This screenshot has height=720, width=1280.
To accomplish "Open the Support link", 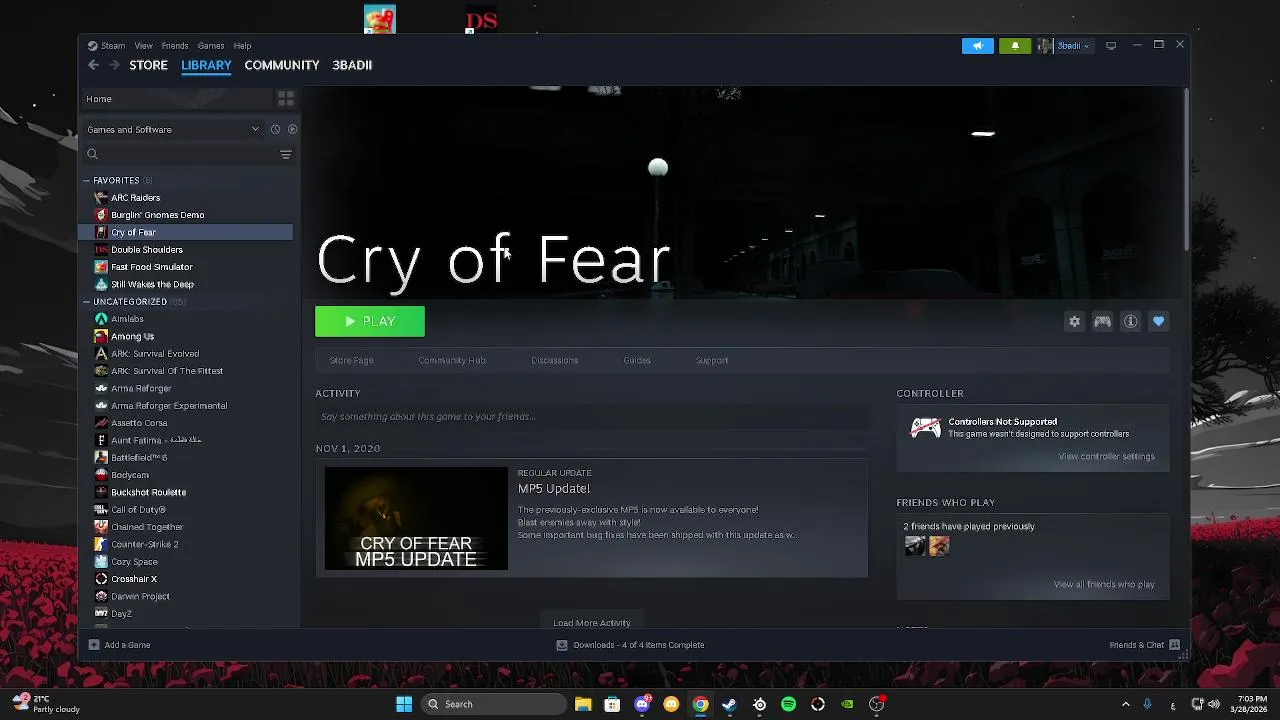I will [712, 360].
